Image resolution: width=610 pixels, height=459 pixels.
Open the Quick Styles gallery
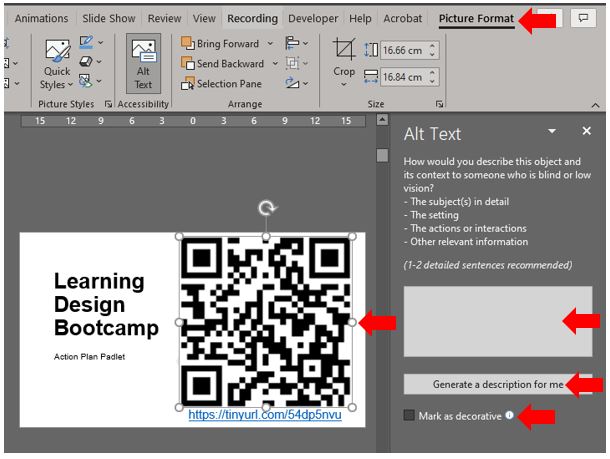pyautogui.click(x=57, y=65)
